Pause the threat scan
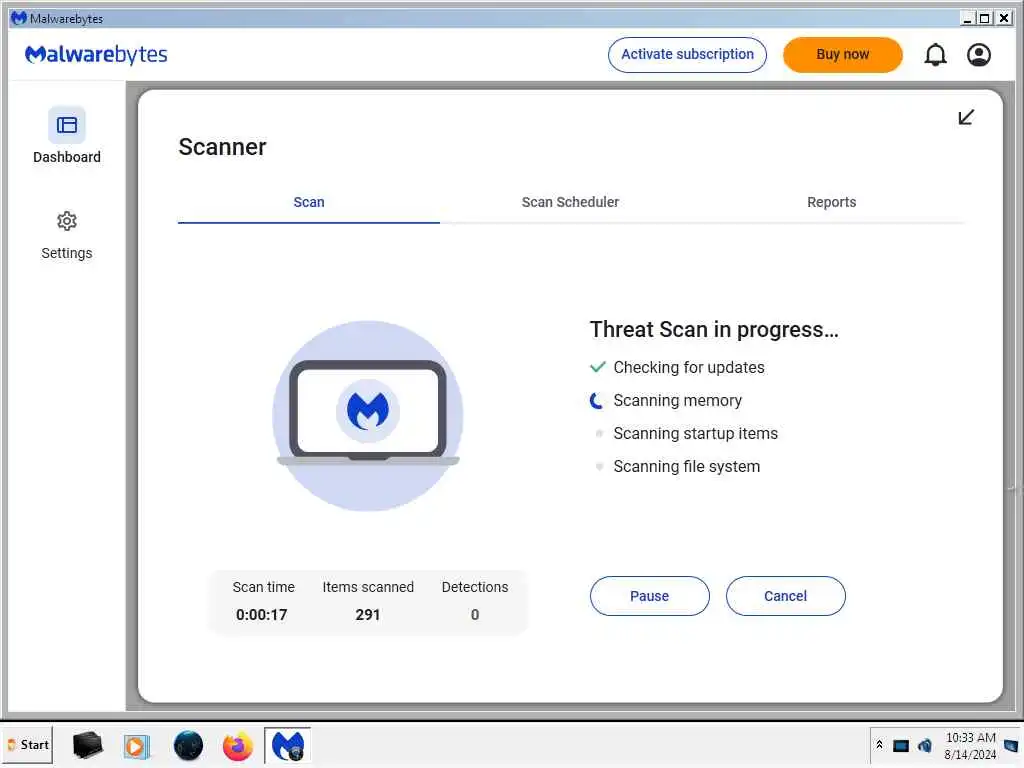The height and width of the screenshot is (768, 1024). 649,596
